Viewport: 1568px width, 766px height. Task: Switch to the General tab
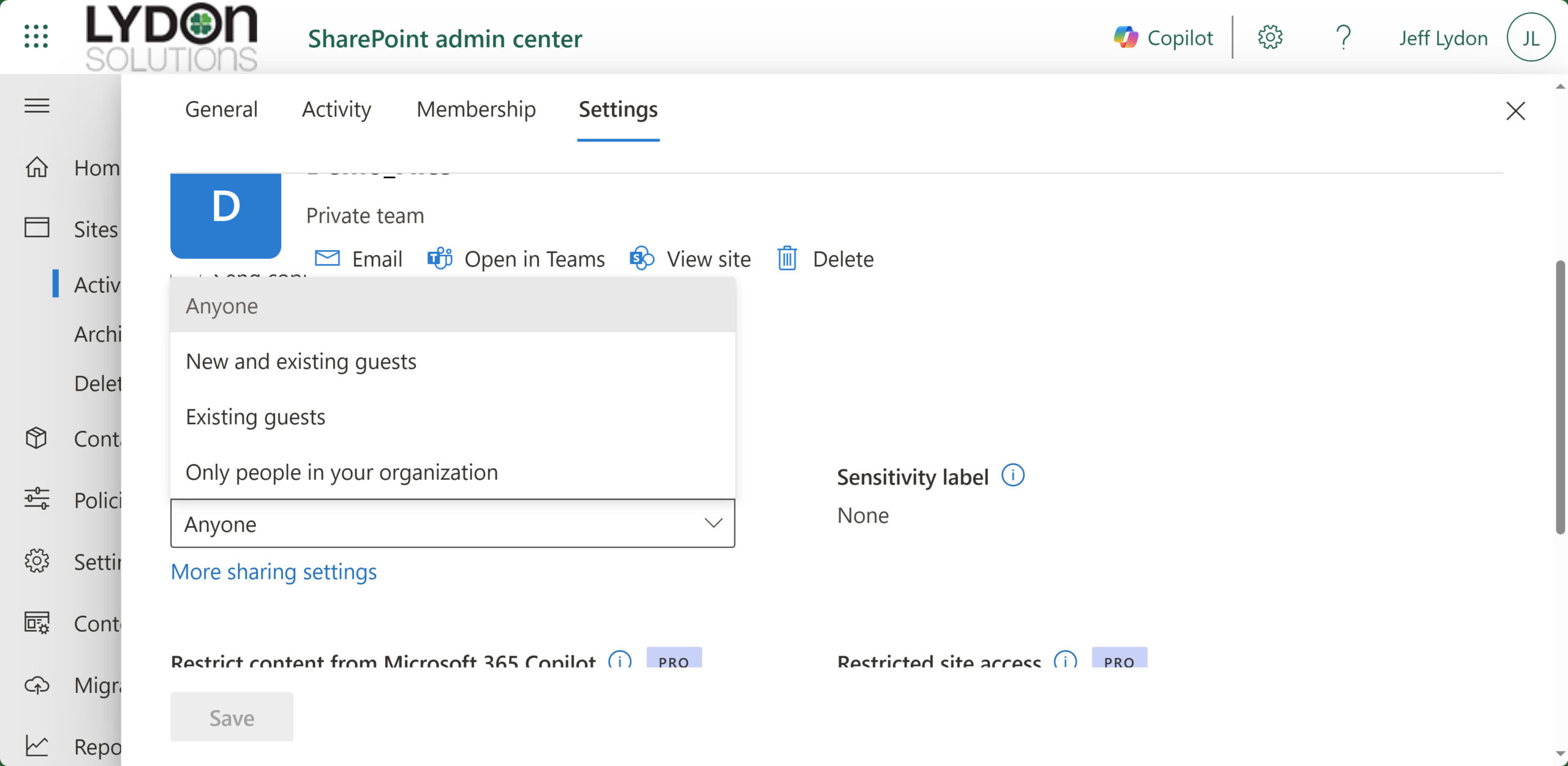[221, 109]
